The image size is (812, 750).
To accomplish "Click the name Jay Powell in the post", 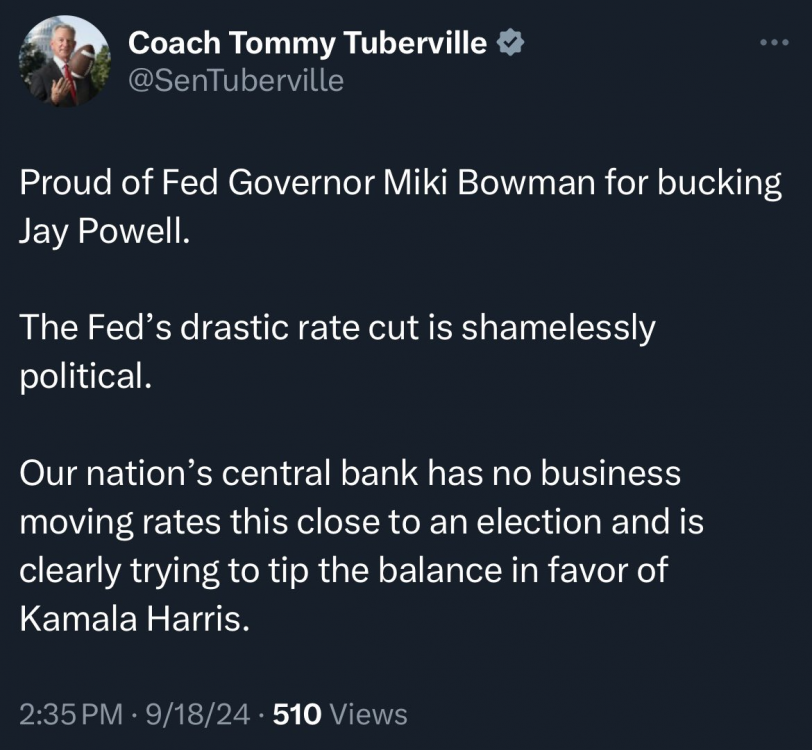I will click(x=102, y=233).
